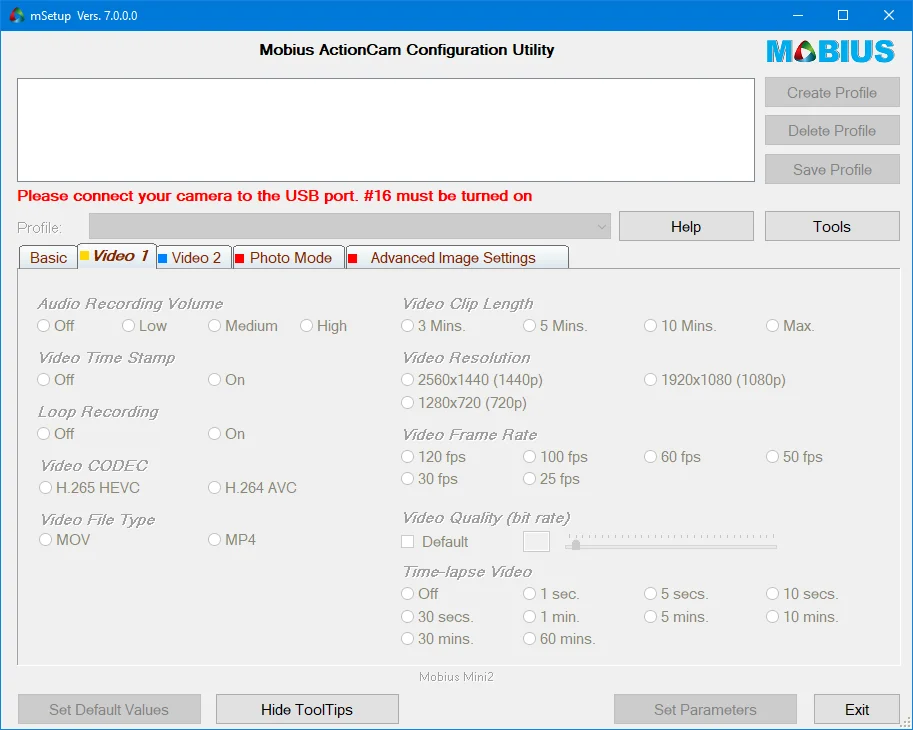The image size is (913, 730).
Task: Select 25 fps frame rate
Action: click(551, 479)
